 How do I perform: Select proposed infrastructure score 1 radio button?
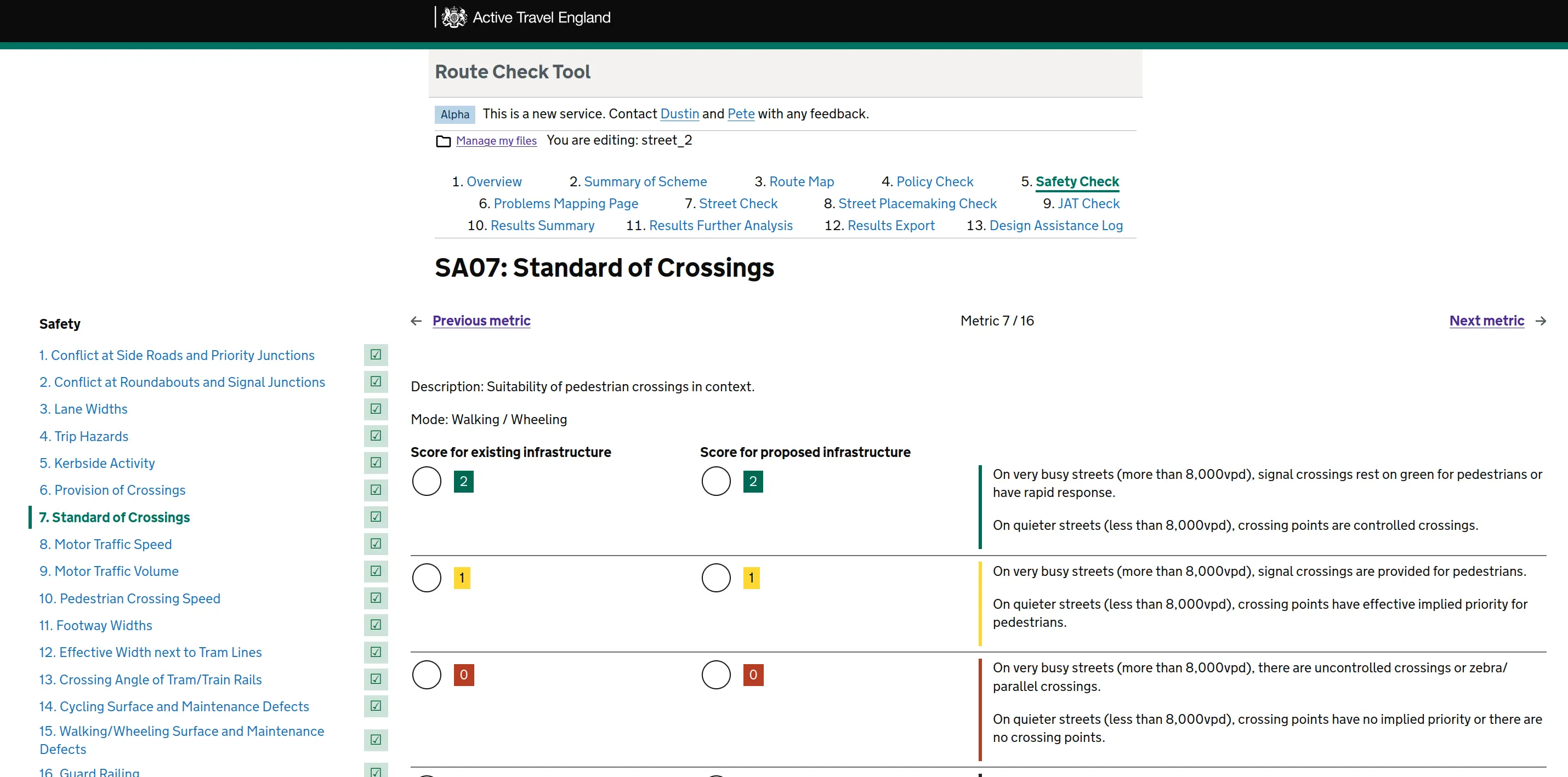point(716,578)
